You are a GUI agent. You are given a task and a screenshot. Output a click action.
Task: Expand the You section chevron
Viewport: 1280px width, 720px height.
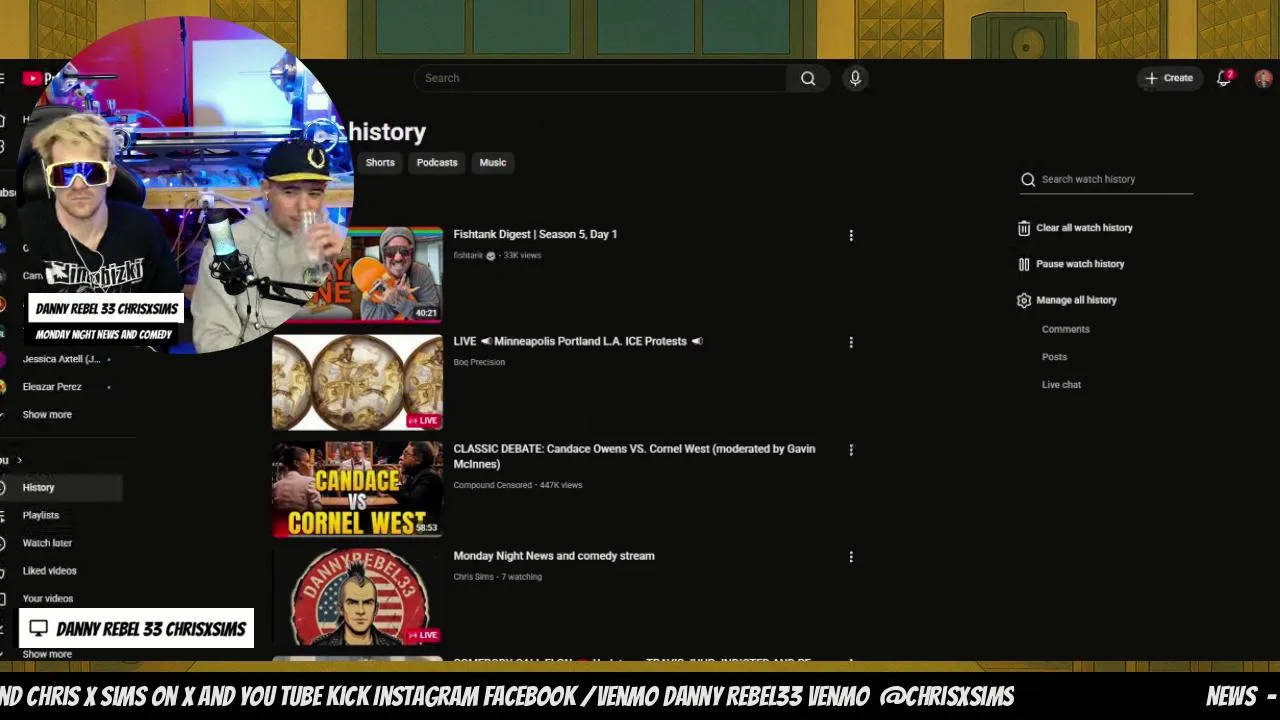(x=19, y=460)
